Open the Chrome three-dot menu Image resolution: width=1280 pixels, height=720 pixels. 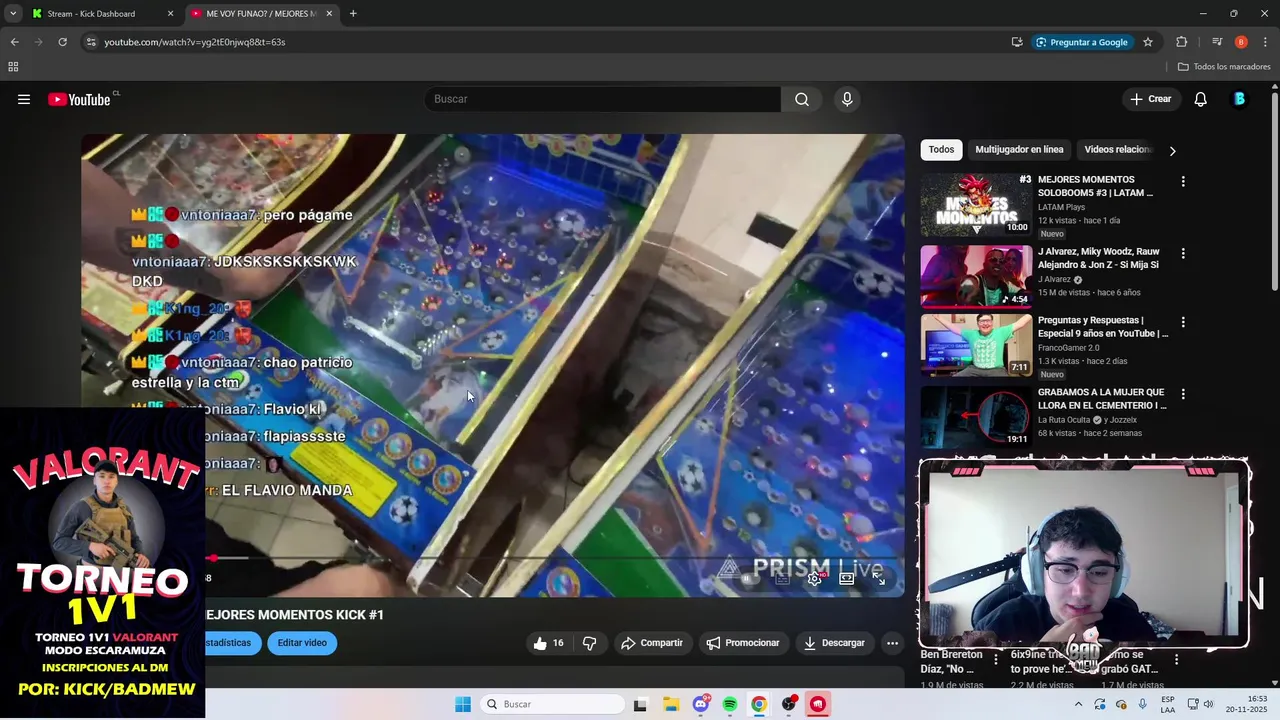1265,42
